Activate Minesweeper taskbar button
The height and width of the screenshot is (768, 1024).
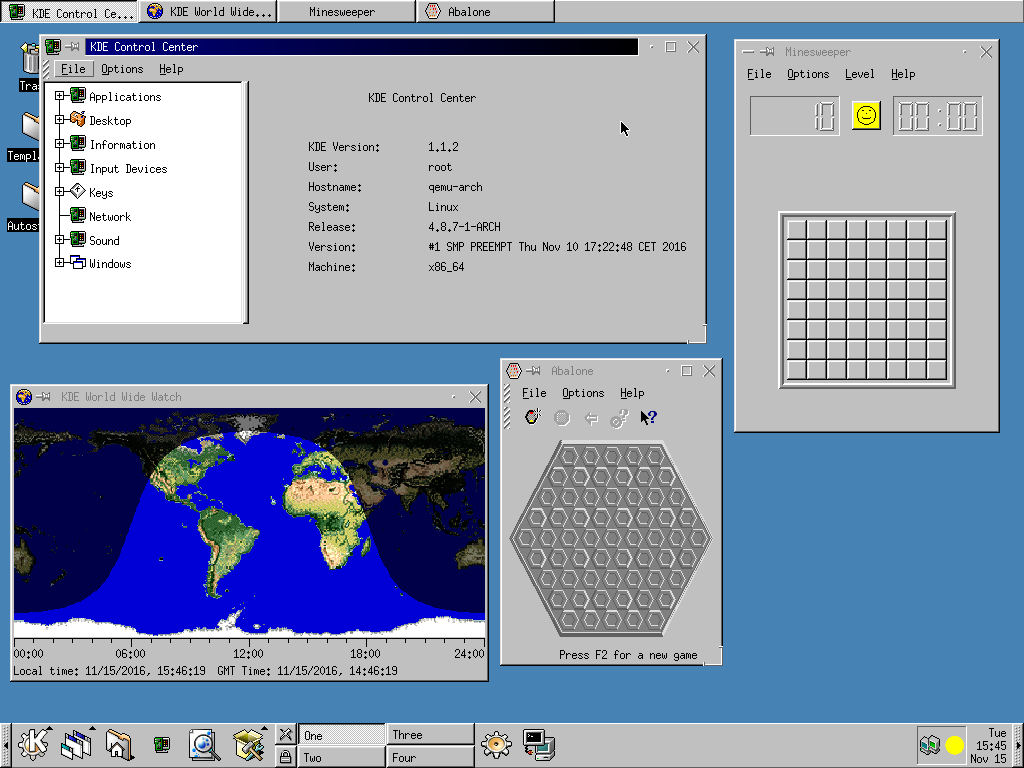pyautogui.click(x=347, y=12)
